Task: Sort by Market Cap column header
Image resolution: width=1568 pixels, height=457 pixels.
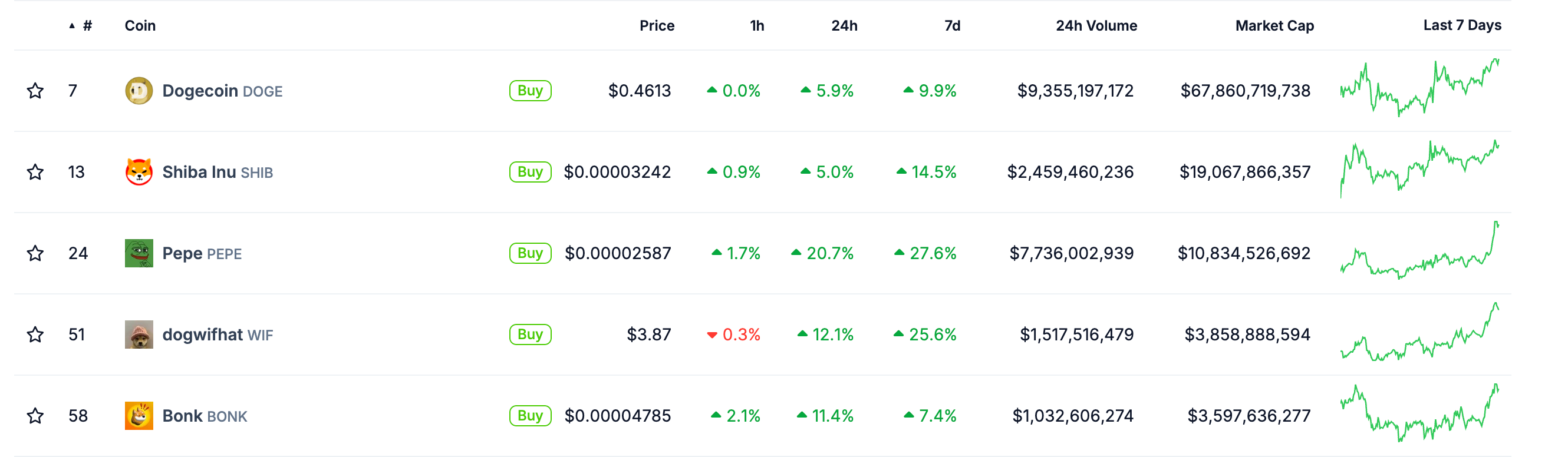Action: point(1274,25)
